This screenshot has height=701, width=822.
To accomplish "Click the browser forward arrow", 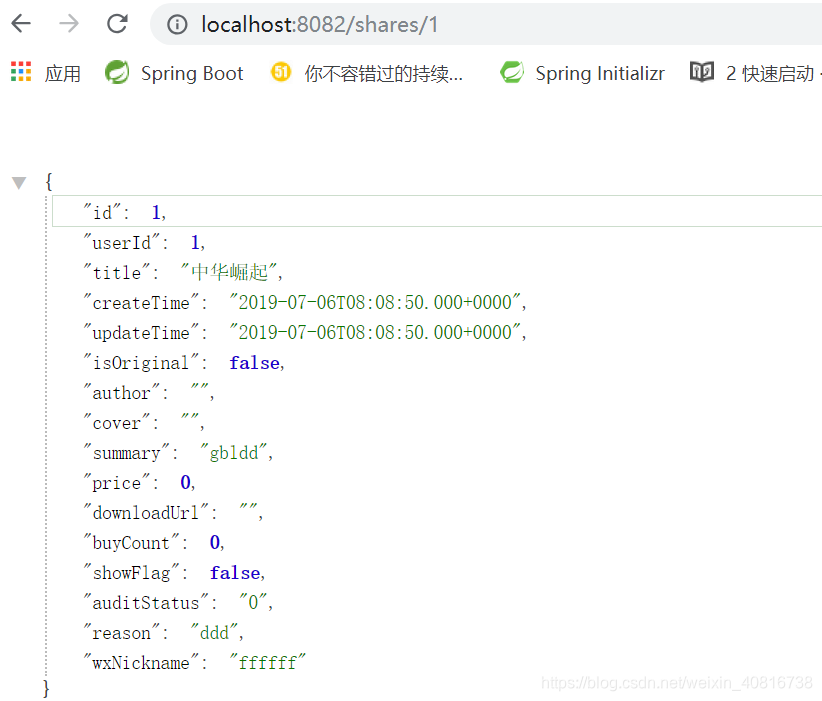I will pyautogui.click(x=69, y=24).
